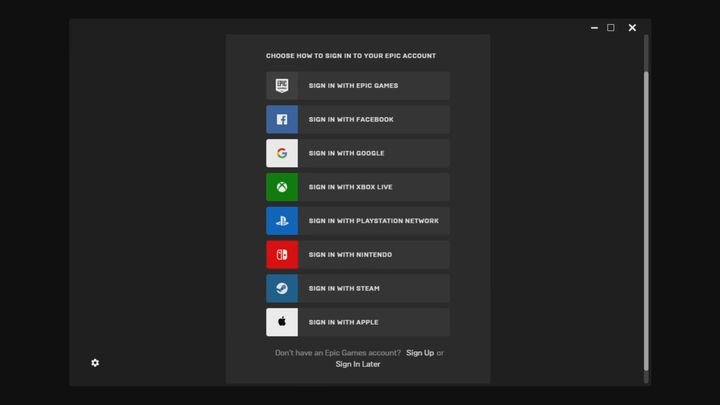Screen dimensions: 720x405
Task: Choose Sign in with Epic Games
Action: click(x=358, y=85)
